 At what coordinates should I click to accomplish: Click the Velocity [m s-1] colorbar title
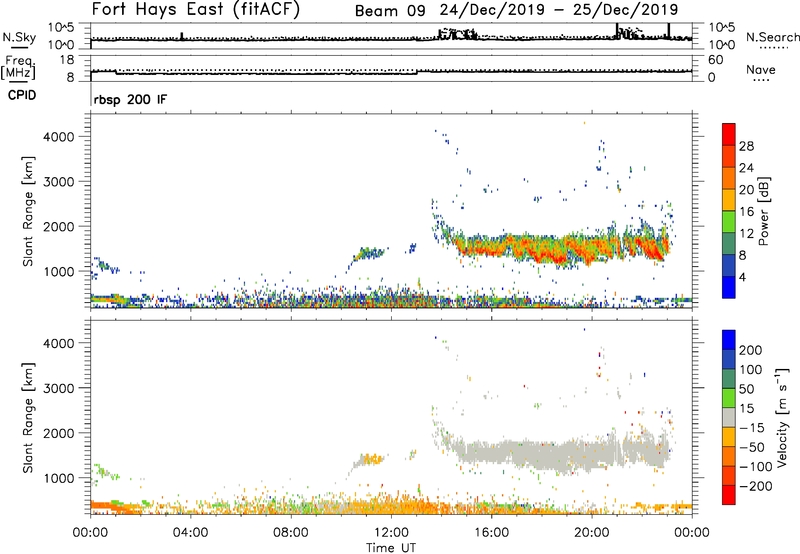point(782,417)
